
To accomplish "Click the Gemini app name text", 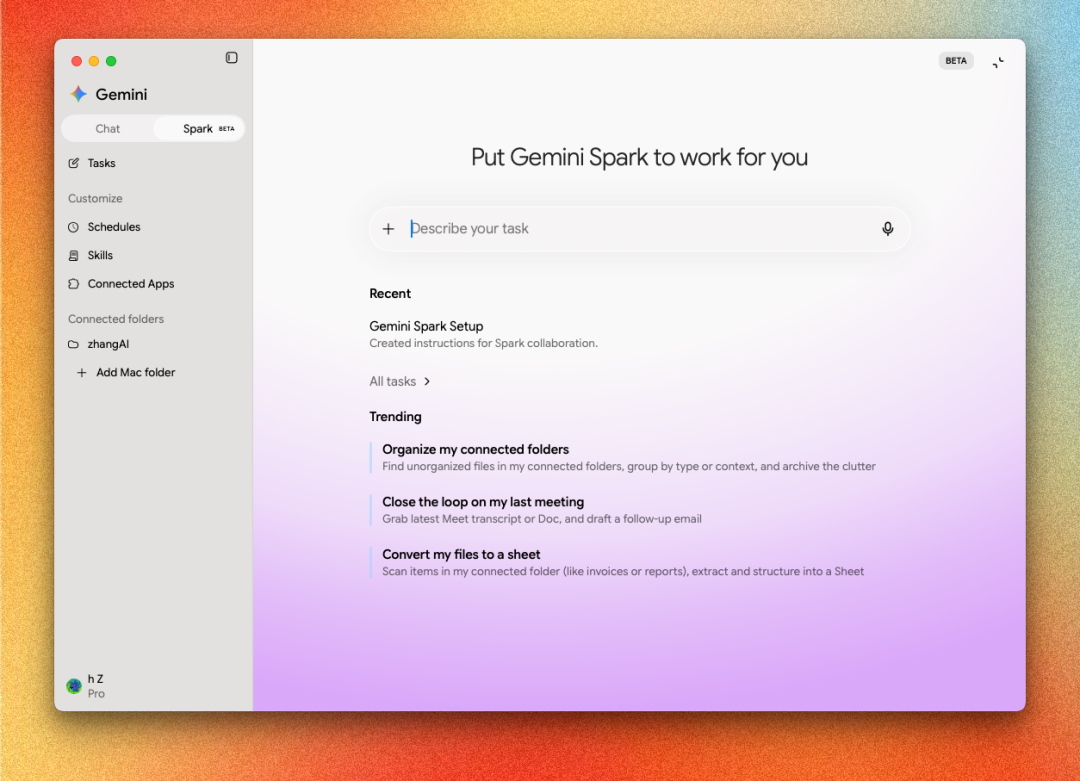I will pyautogui.click(x=121, y=94).
